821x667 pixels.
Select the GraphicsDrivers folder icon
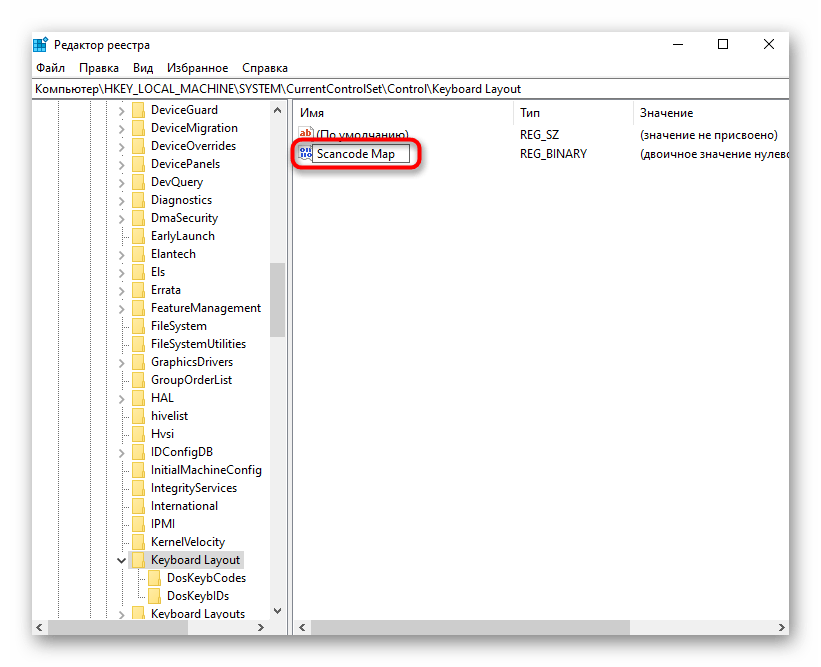pyautogui.click(x=138, y=362)
